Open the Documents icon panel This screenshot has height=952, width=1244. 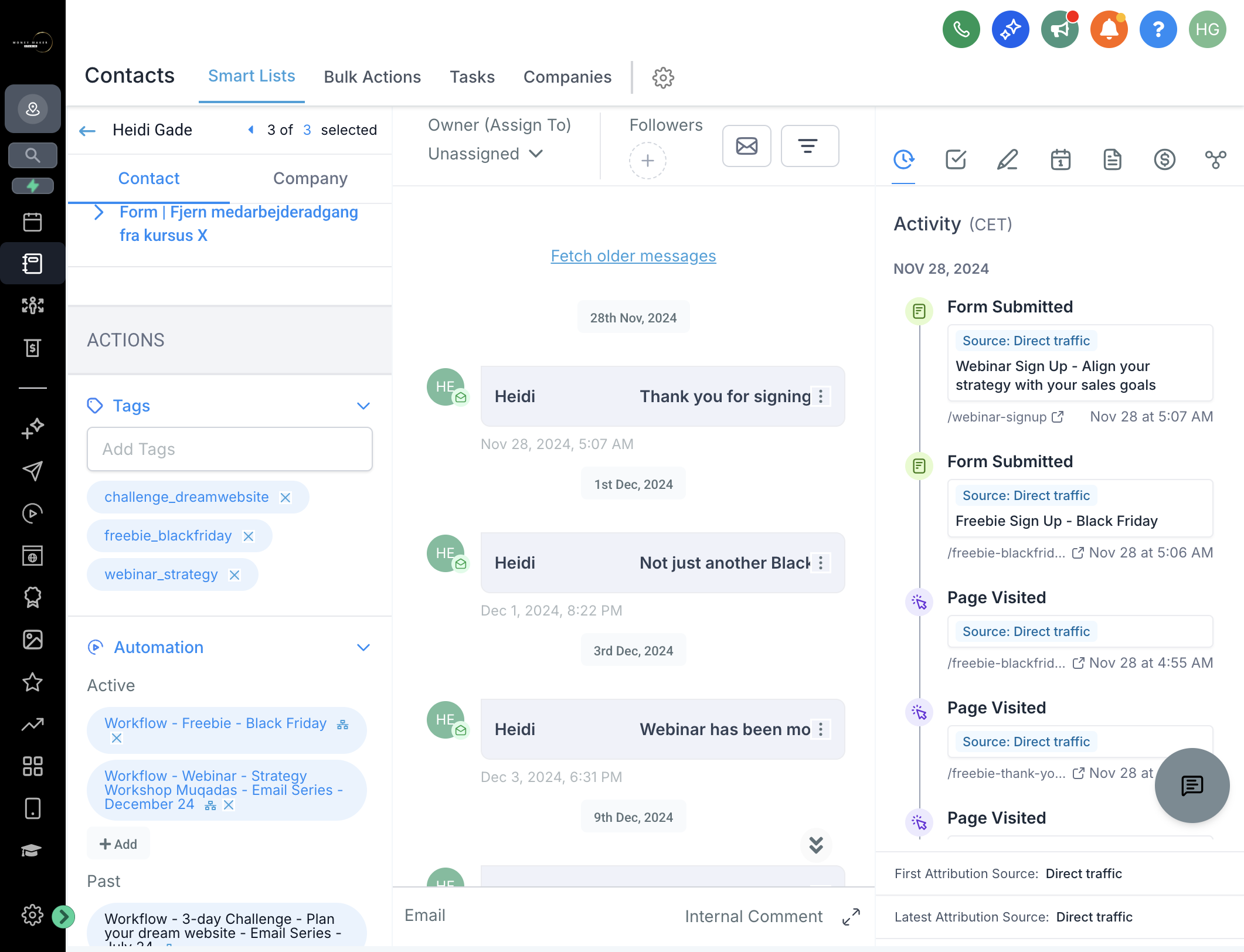(x=1112, y=159)
